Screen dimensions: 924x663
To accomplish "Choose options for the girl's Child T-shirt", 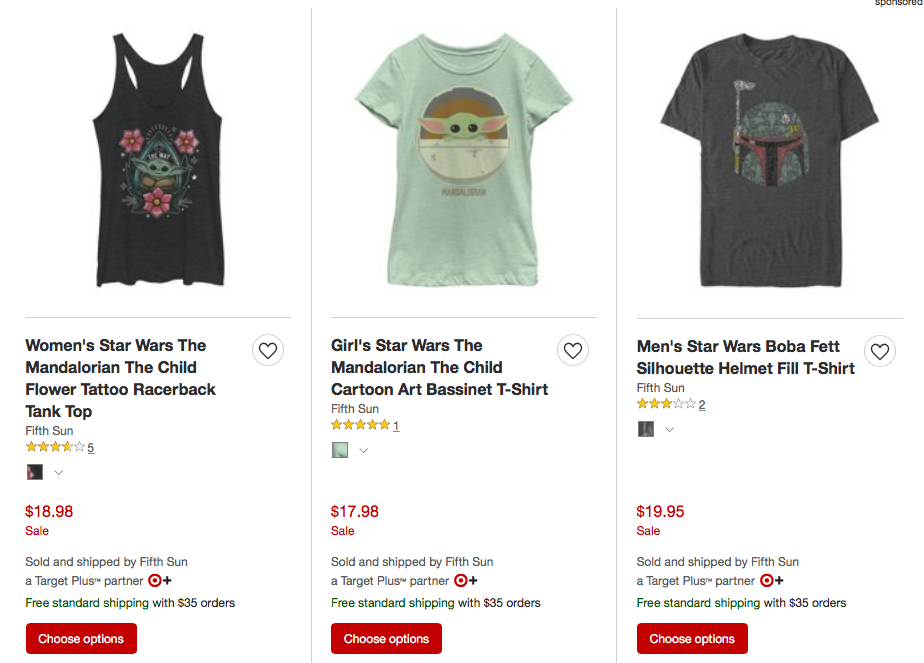I will 386,638.
